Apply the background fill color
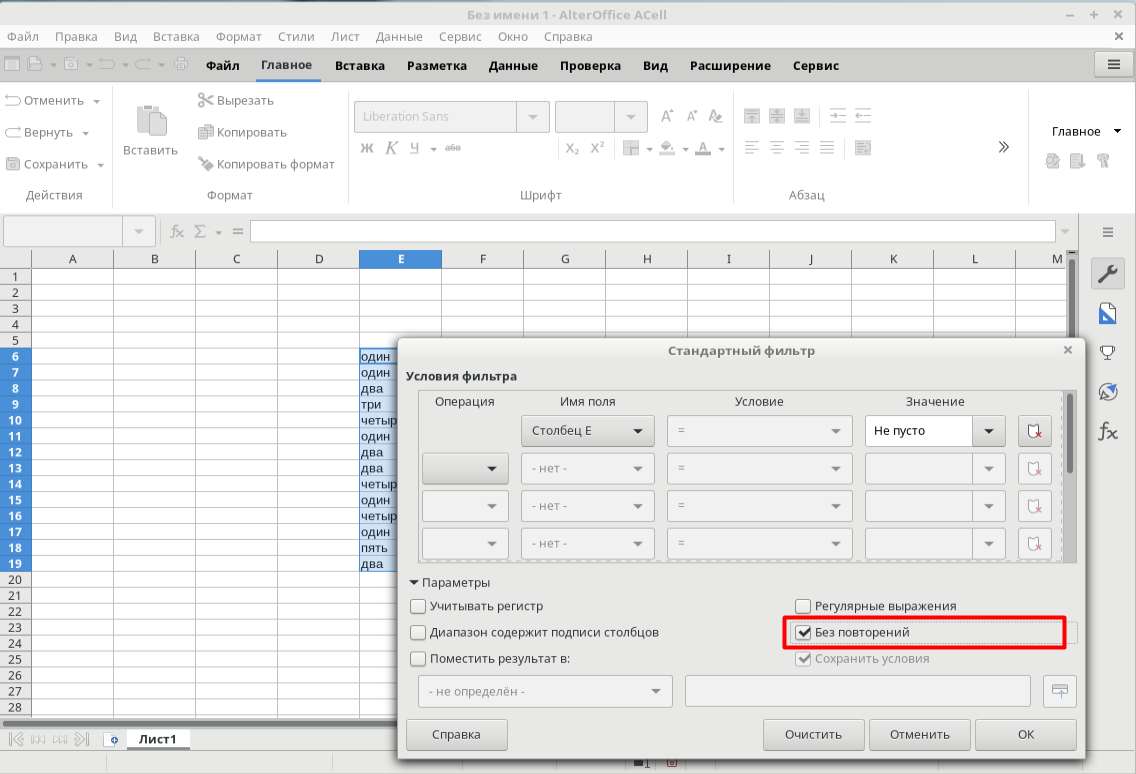This screenshot has width=1136, height=774. pos(667,148)
